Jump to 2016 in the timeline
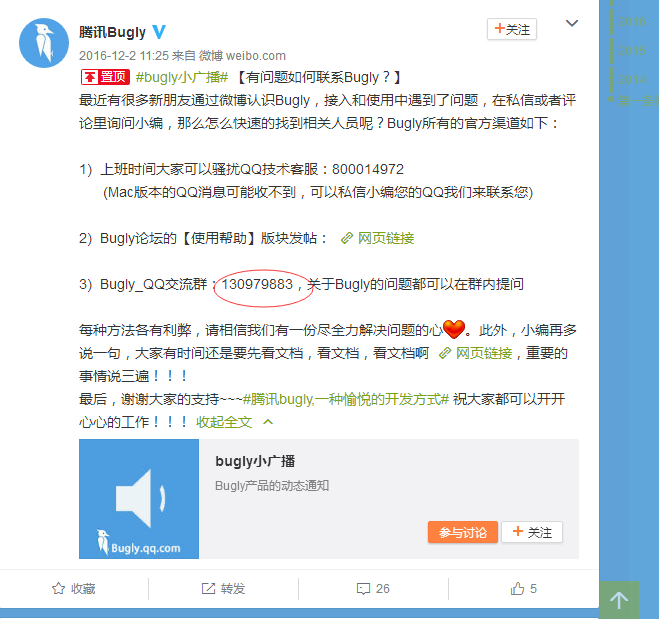 [632, 21]
